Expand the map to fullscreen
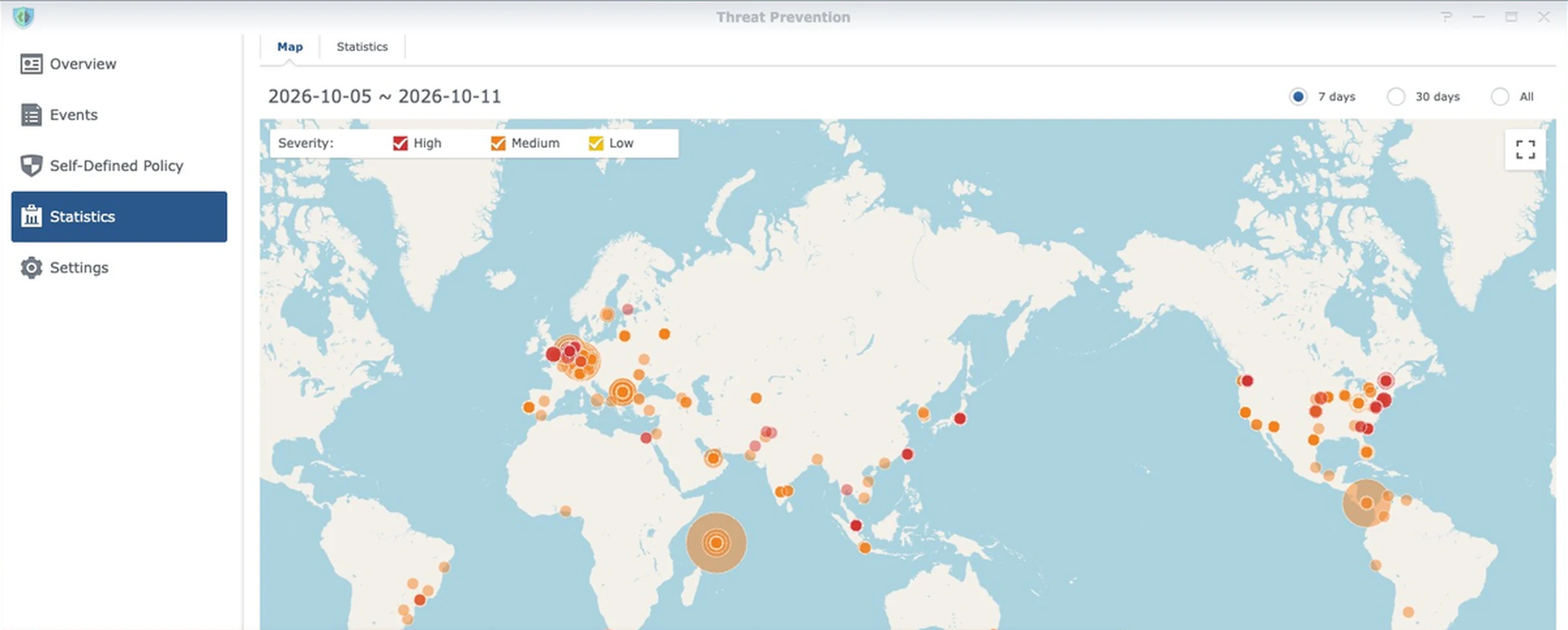This screenshot has height=630, width=1568. tap(1525, 150)
